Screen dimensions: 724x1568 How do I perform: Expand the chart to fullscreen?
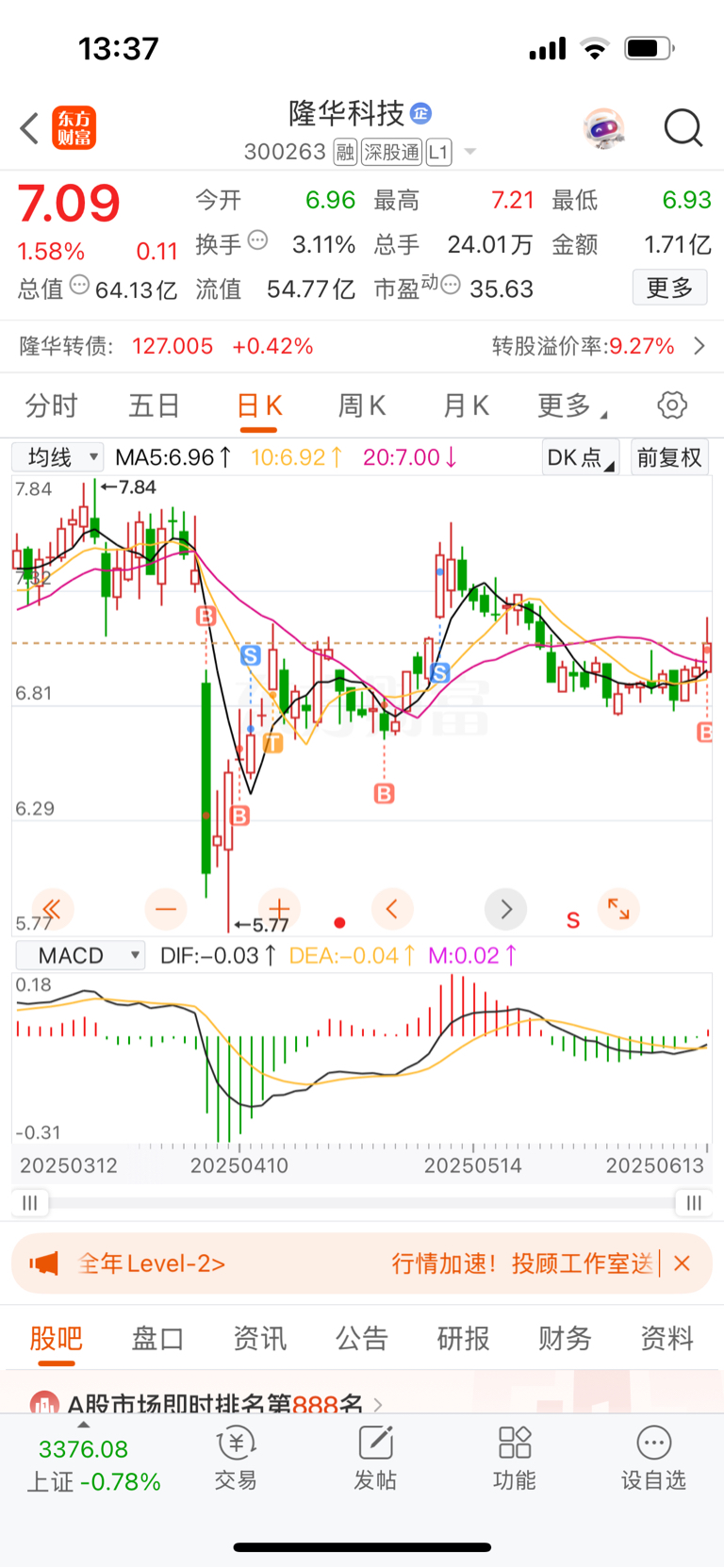coord(619,909)
